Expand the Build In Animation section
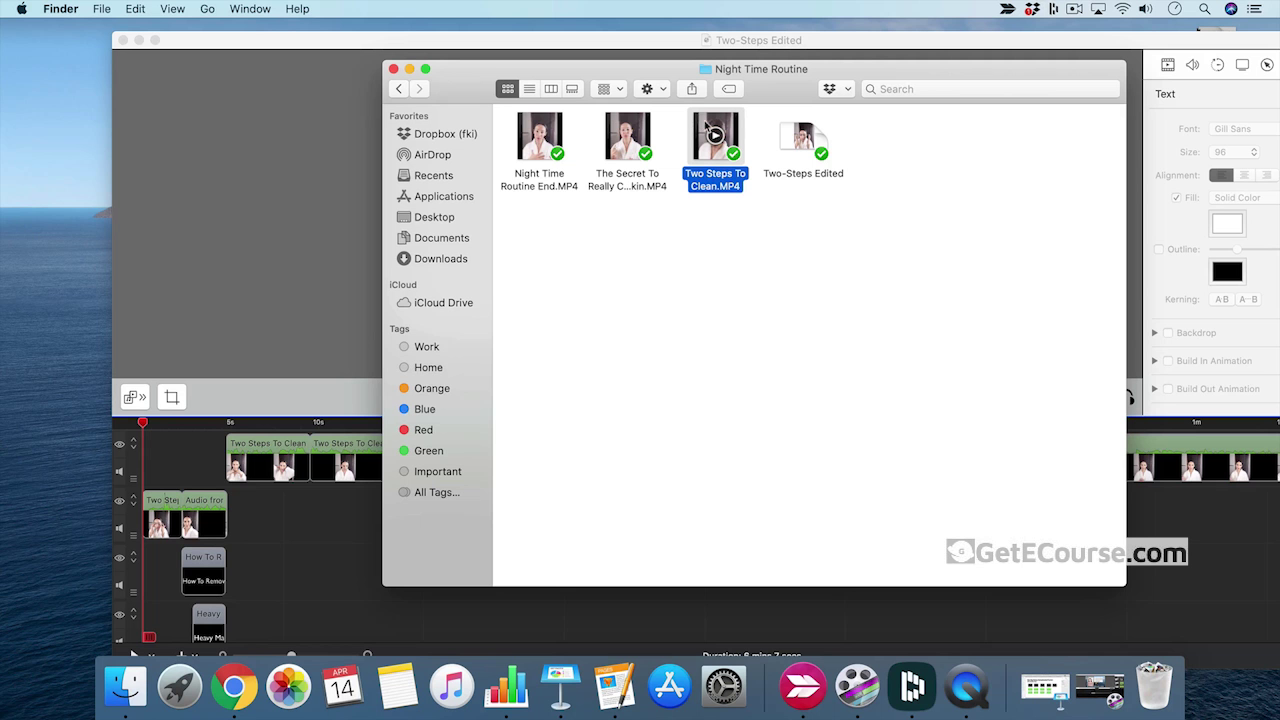The height and width of the screenshot is (720, 1280). point(1155,361)
